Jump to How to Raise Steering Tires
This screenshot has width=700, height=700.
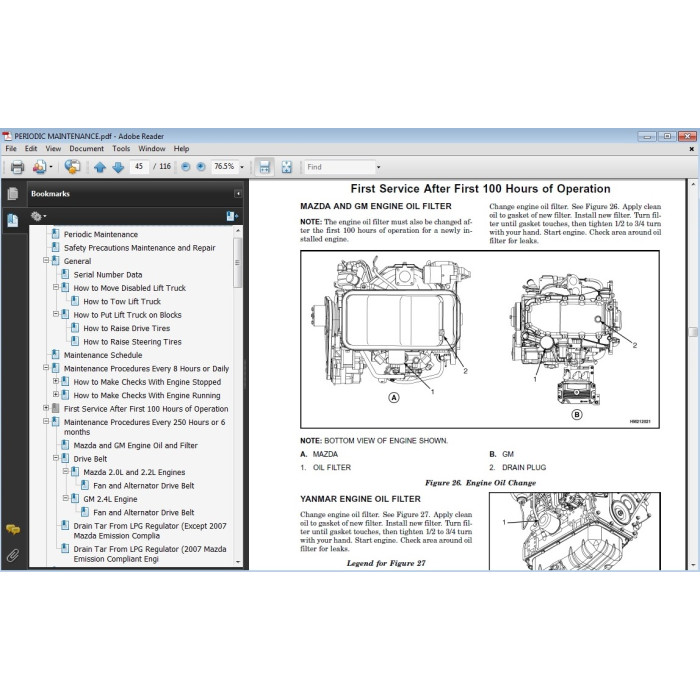[x=133, y=342]
